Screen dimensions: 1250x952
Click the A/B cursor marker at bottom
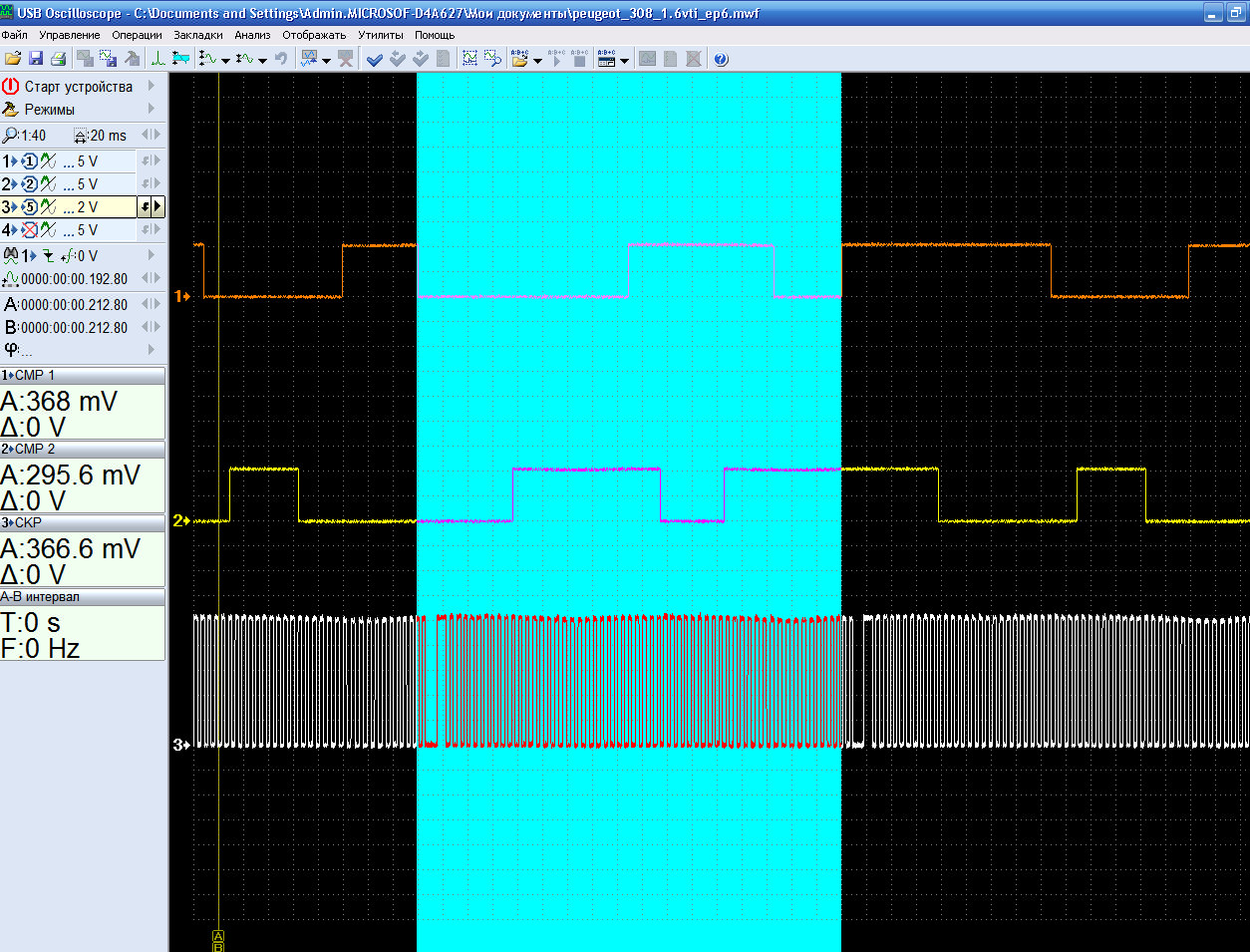coord(218,940)
